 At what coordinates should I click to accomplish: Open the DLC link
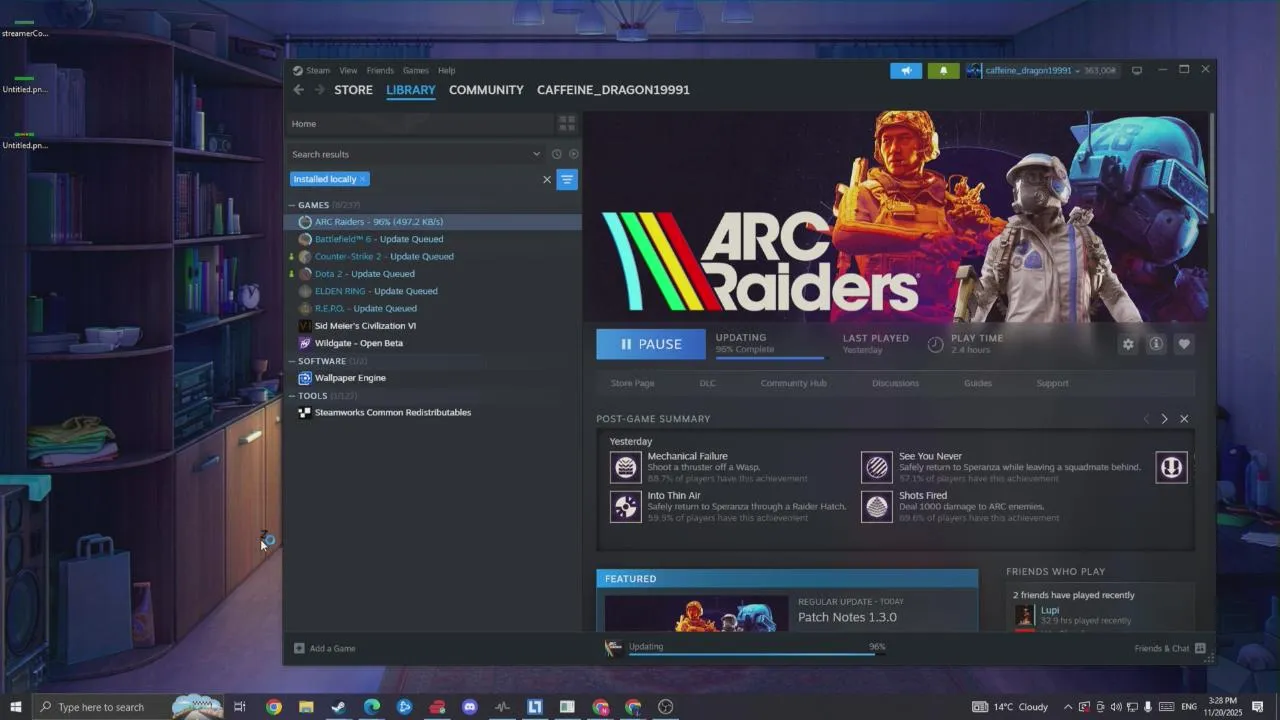(x=707, y=383)
